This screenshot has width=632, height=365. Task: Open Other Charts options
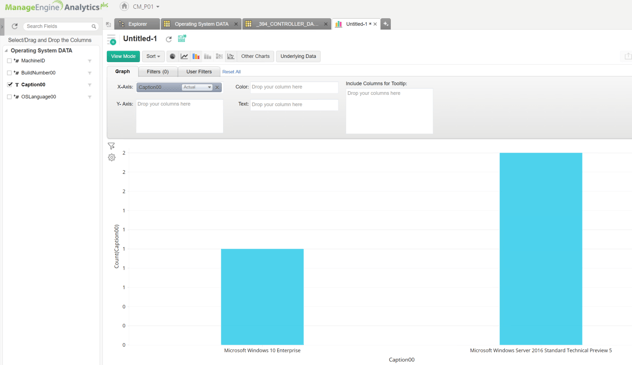click(x=255, y=56)
